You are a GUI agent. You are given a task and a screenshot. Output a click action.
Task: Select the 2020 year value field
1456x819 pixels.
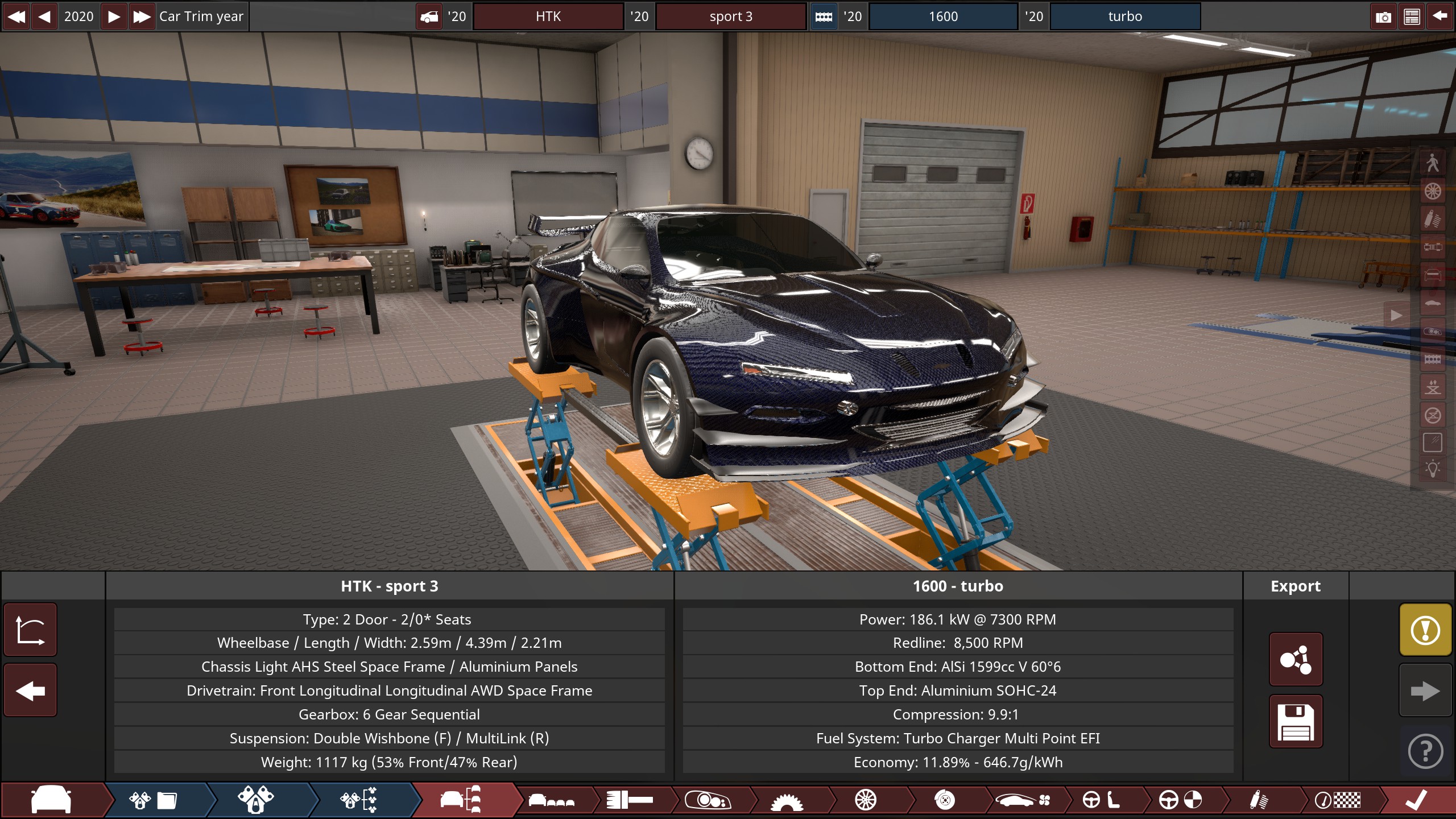pyautogui.click(x=78, y=16)
